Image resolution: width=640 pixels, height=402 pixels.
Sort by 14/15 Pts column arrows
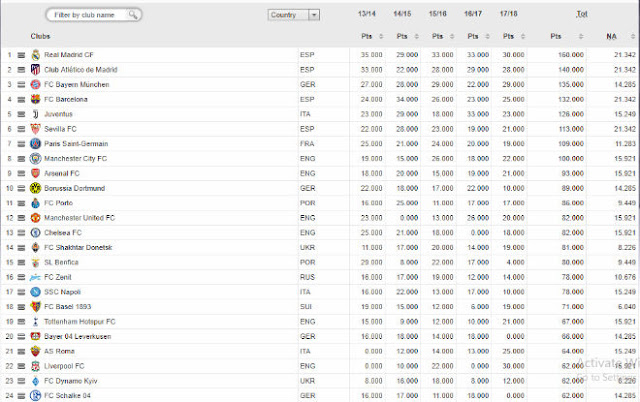[x=416, y=36]
